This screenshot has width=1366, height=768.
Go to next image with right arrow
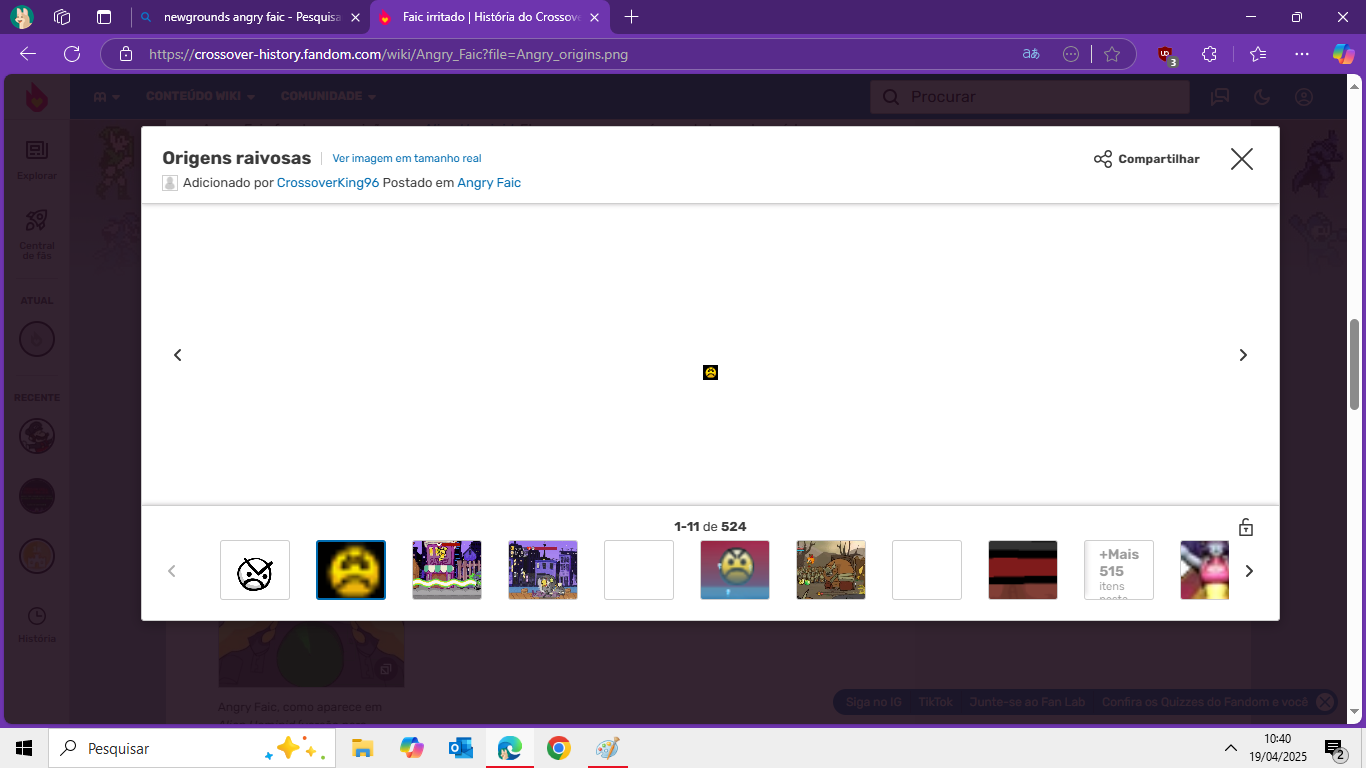(x=1243, y=355)
